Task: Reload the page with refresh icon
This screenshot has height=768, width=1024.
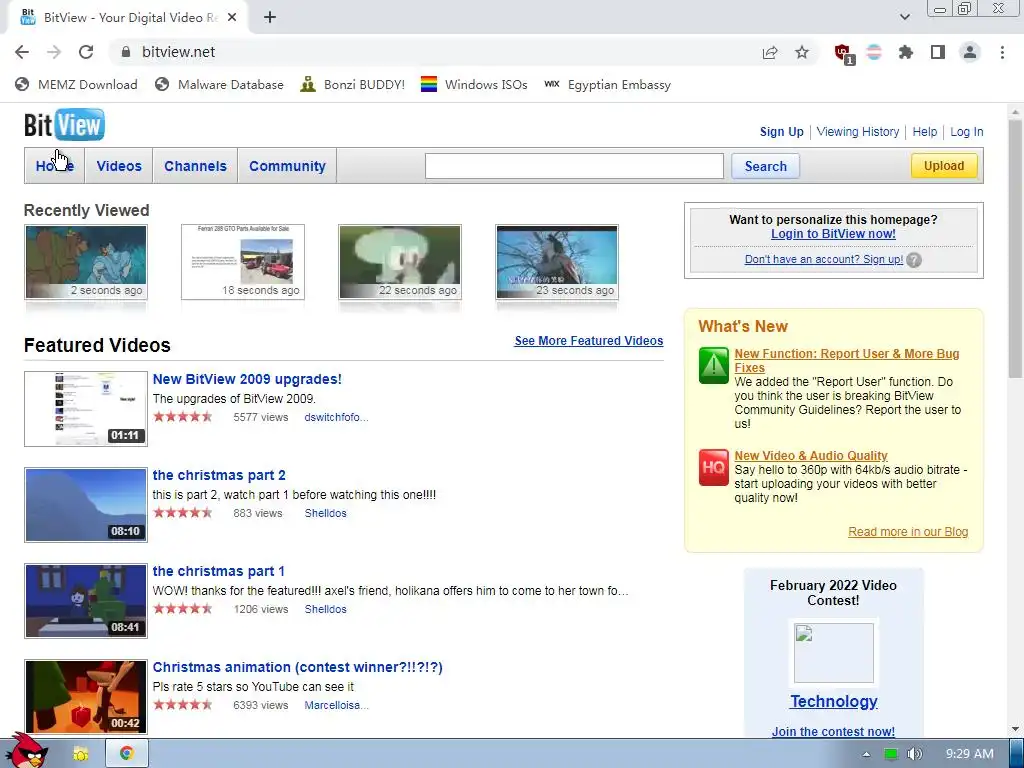Action: pyautogui.click(x=86, y=52)
